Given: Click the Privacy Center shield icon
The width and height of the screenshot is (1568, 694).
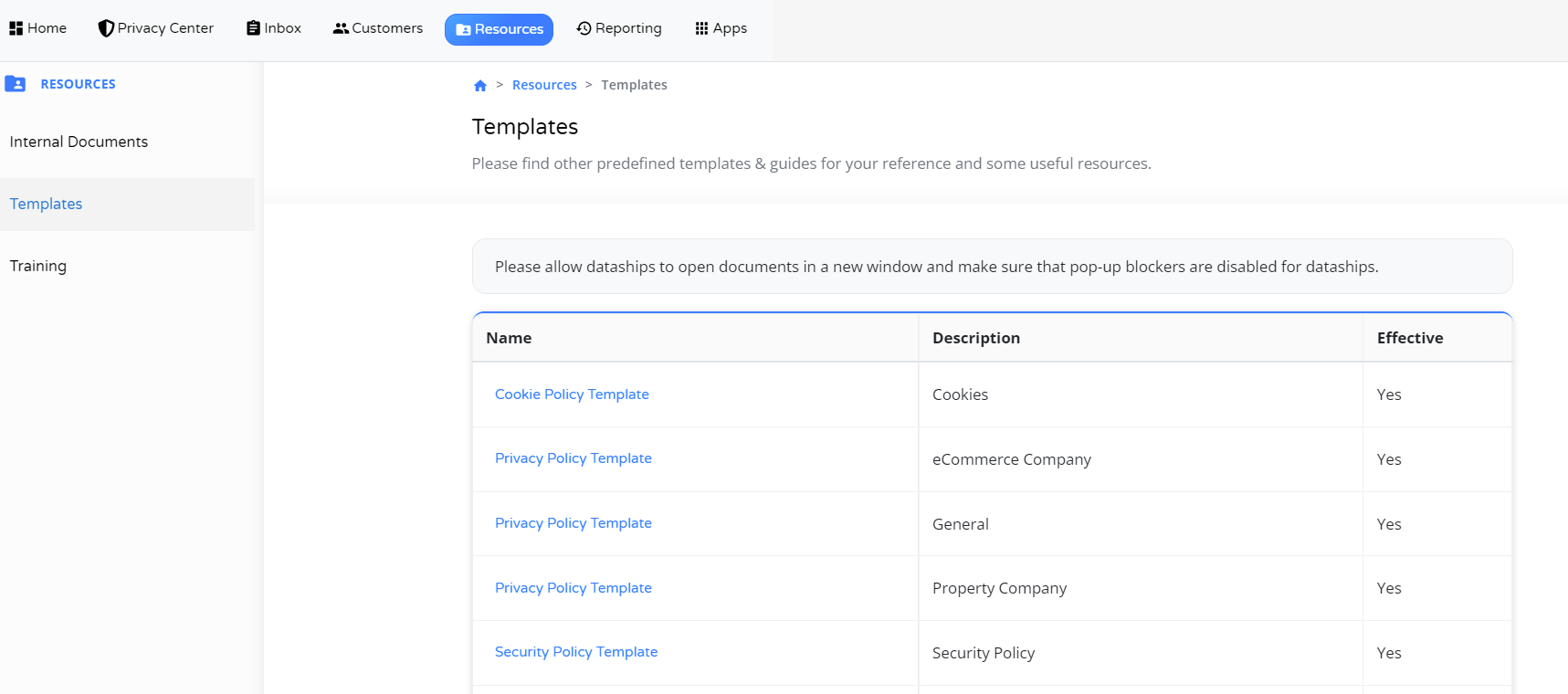Looking at the screenshot, I should coord(106,28).
